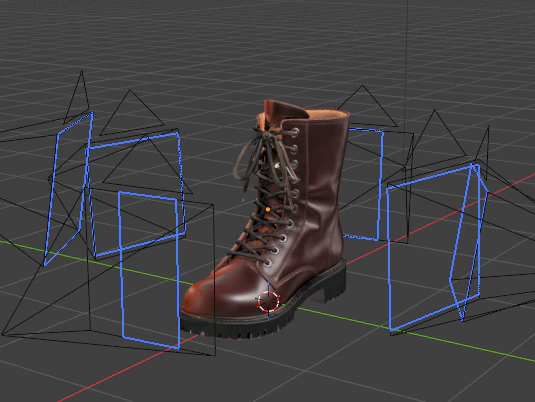Select the thin angled blue plane at far right
This screenshot has height=402, width=535.
tap(469, 242)
